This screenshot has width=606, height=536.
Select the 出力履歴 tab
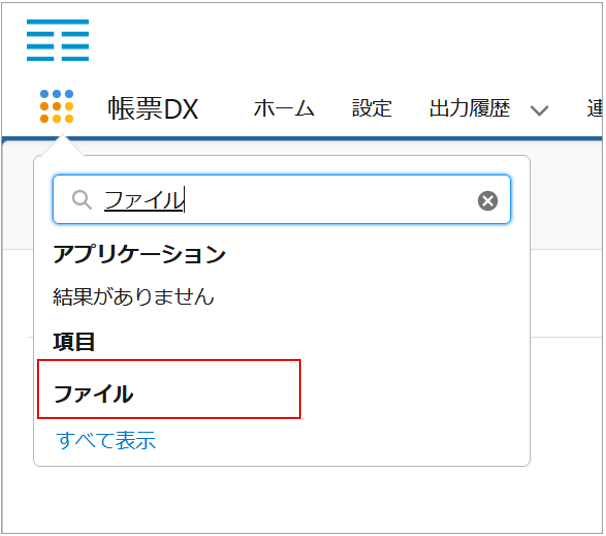(x=469, y=109)
